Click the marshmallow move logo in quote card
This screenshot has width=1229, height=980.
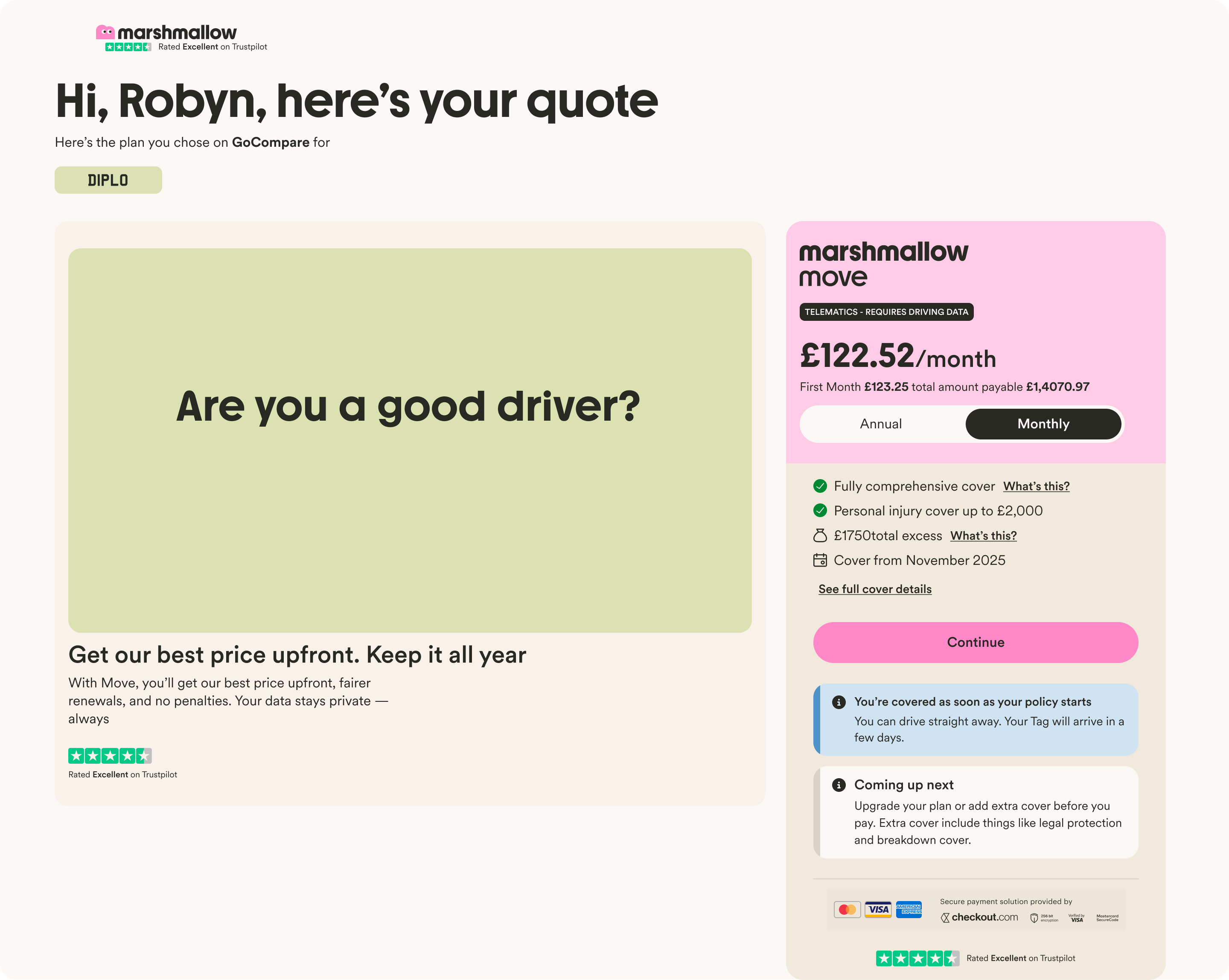[x=884, y=265]
